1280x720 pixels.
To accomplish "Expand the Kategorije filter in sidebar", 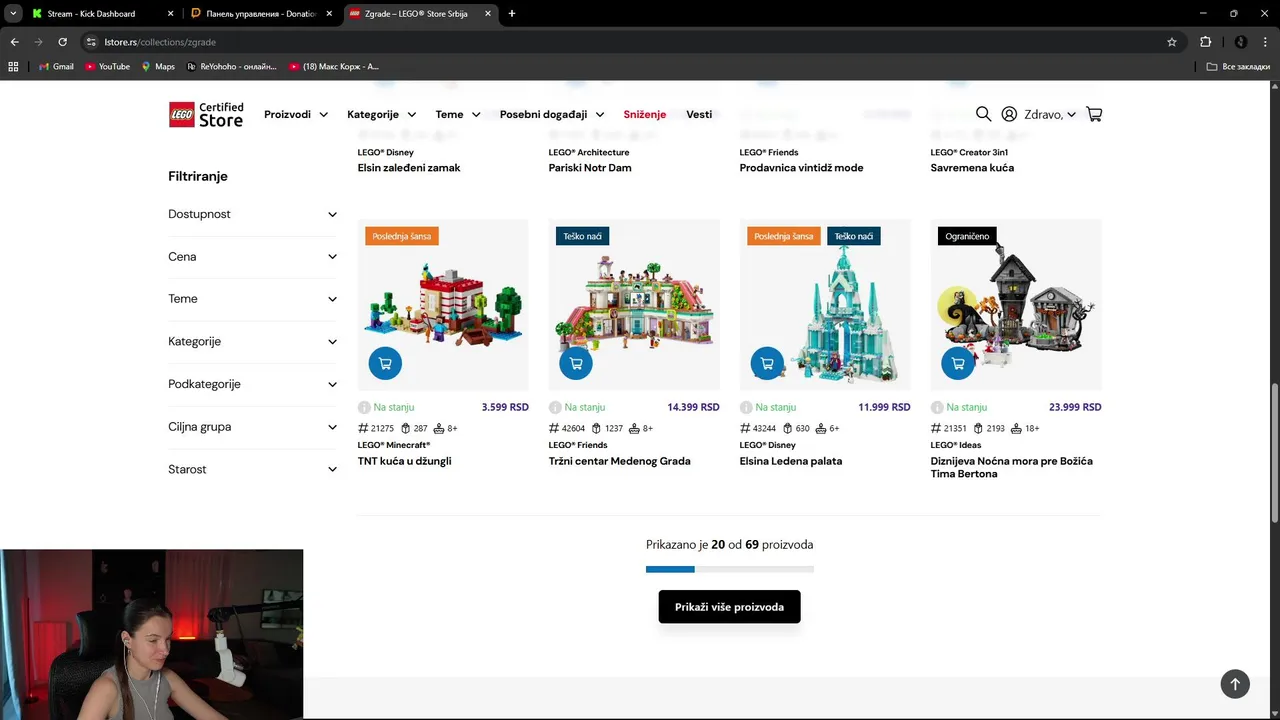I will click(x=253, y=342).
